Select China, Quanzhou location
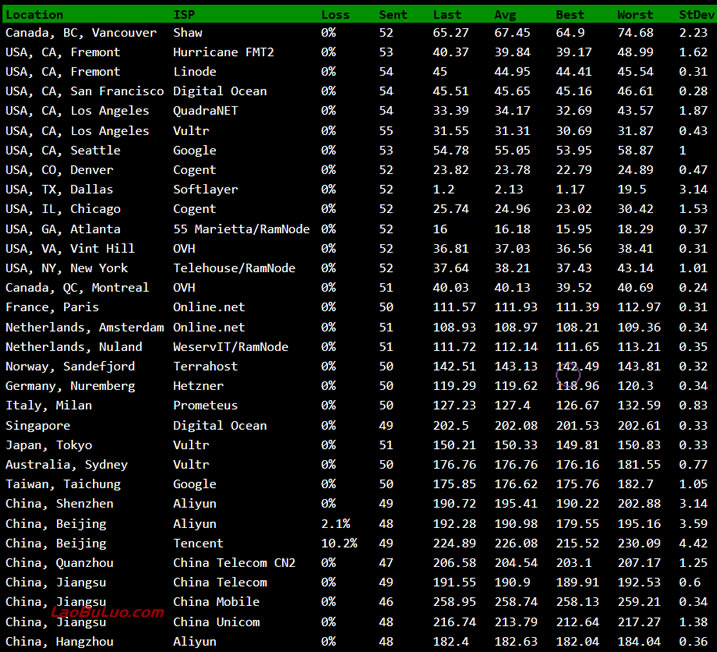Screen dimensions: 717x652 pos(59,563)
